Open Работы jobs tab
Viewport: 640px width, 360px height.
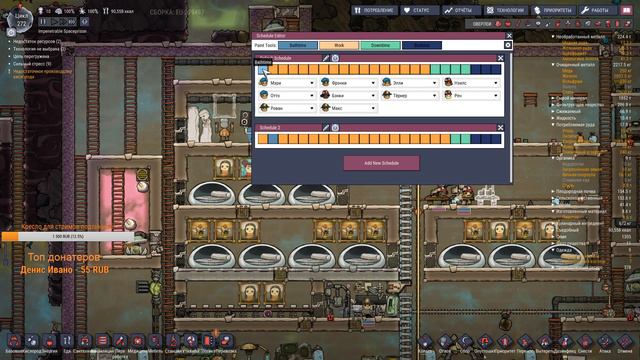(x=598, y=10)
